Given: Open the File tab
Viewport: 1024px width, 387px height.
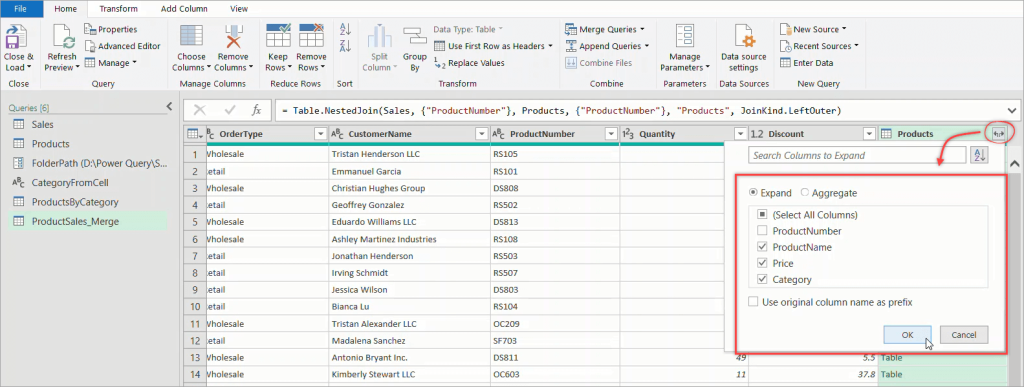Looking at the screenshot, I should [20, 8].
